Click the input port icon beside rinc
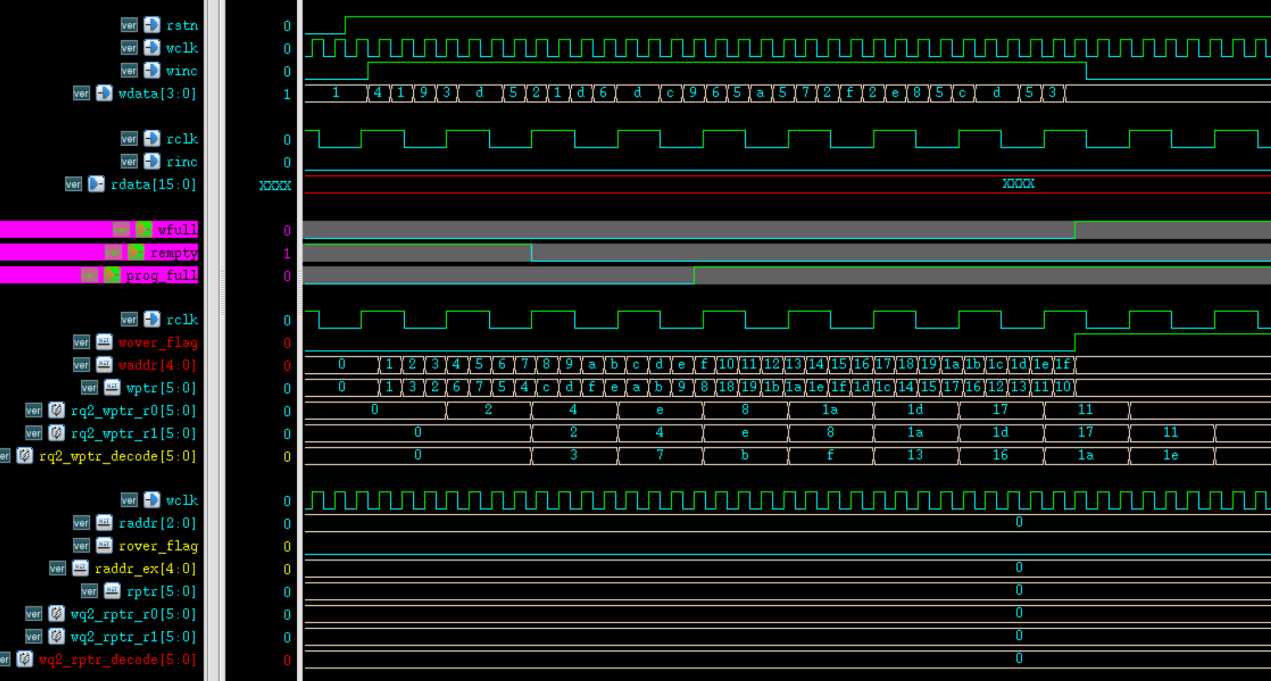1271x681 pixels. [152, 161]
